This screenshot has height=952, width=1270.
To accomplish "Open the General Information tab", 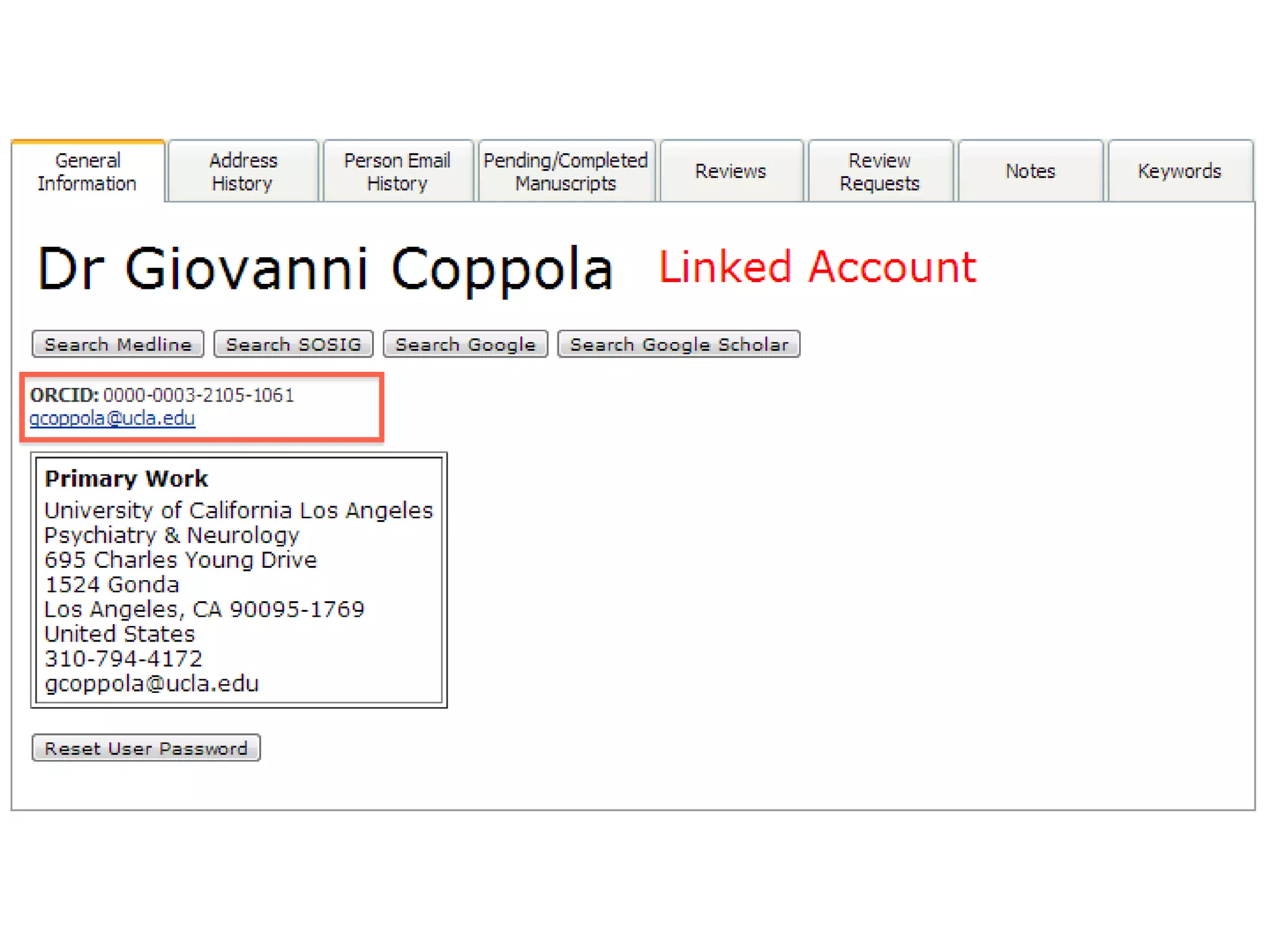I will (x=87, y=172).
